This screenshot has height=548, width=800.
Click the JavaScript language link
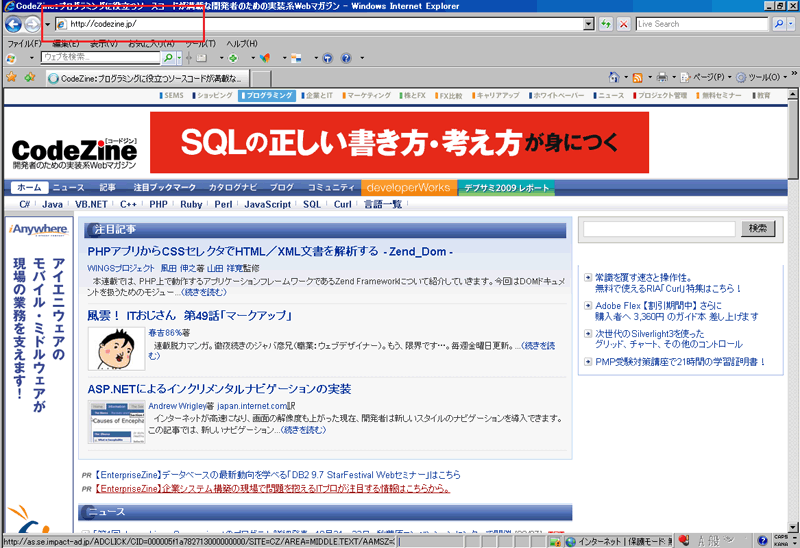pos(268,204)
